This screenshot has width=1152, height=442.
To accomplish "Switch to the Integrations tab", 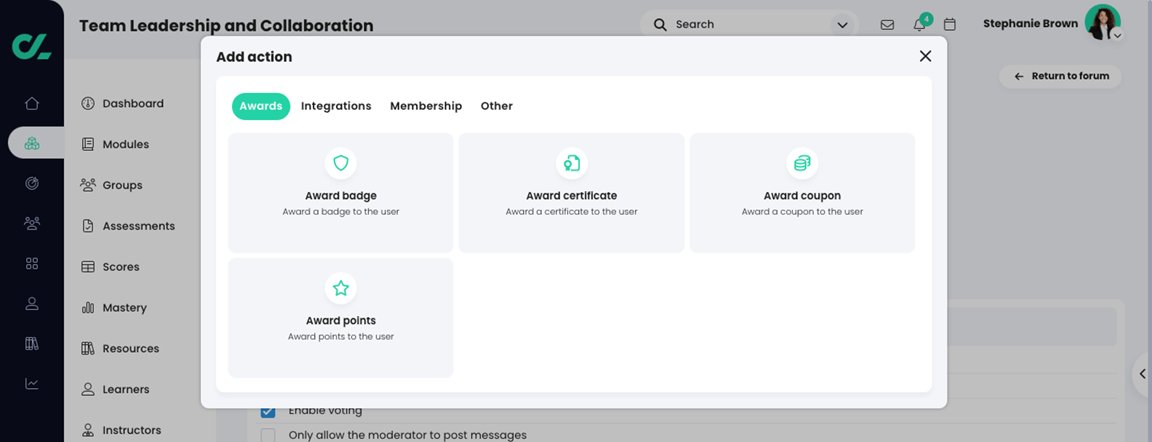I will pyautogui.click(x=336, y=106).
